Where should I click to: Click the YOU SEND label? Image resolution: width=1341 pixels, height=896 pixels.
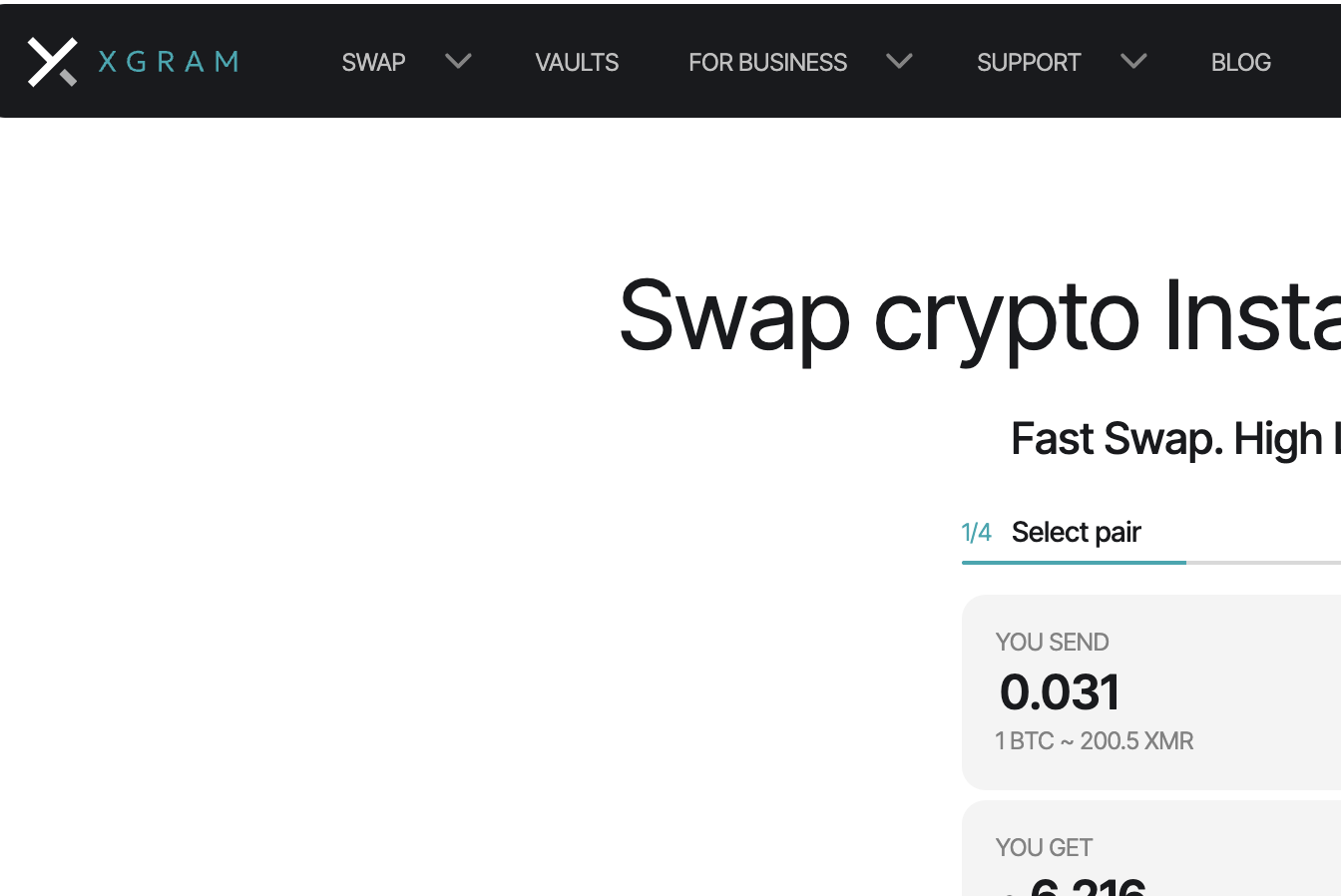coord(1052,642)
